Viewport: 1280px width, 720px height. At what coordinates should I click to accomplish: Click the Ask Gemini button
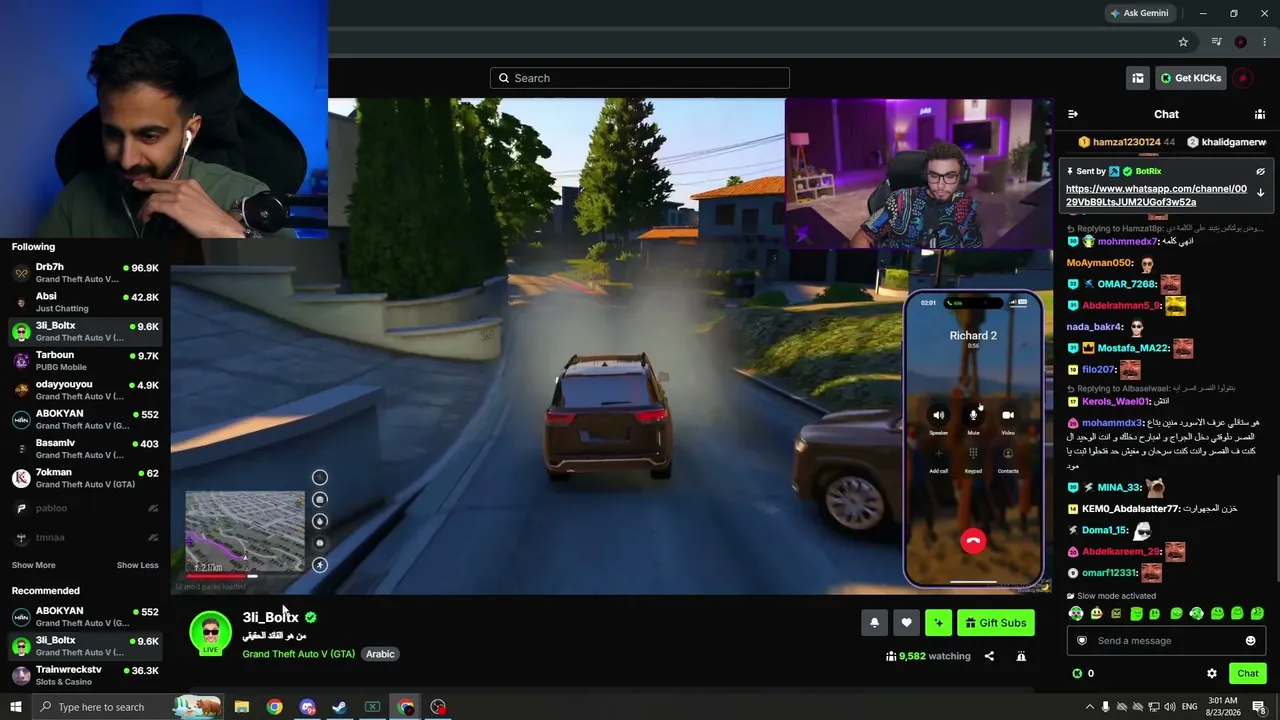[1139, 13]
